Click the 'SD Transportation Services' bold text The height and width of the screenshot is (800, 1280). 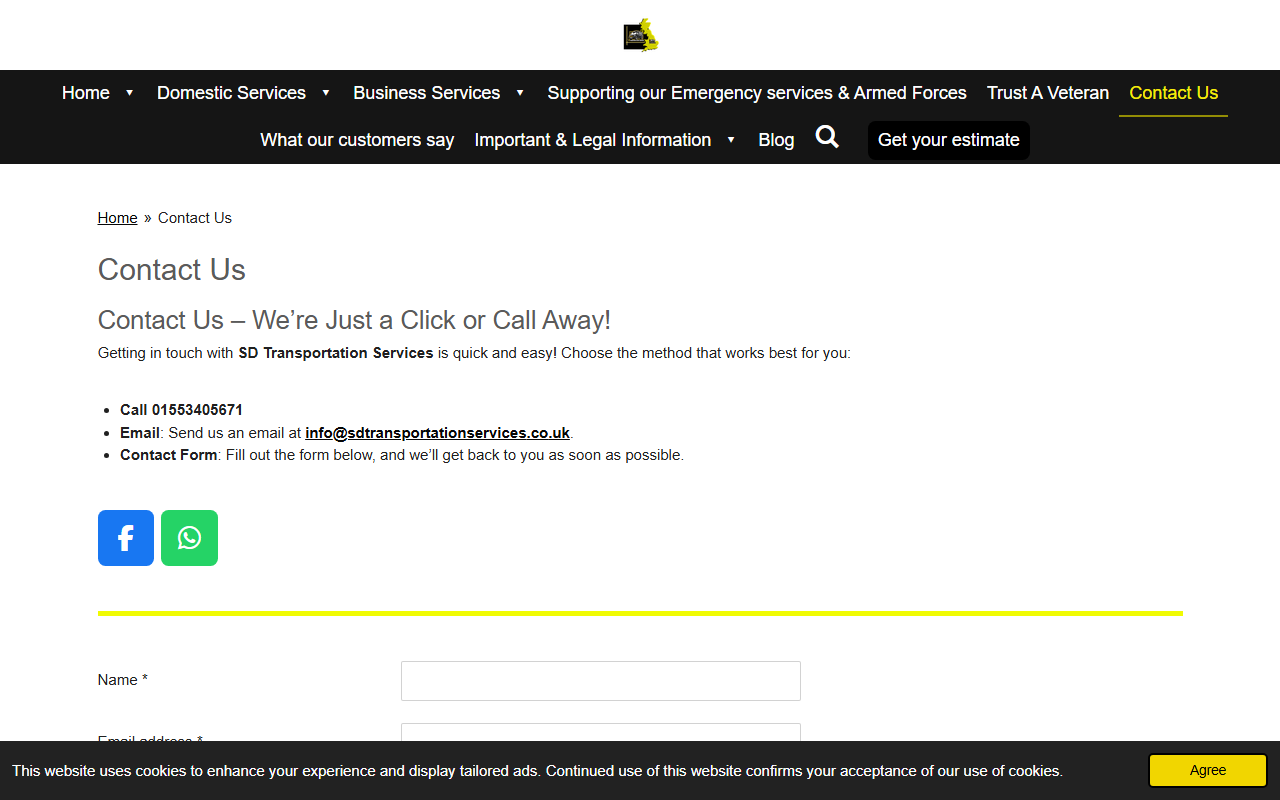click(336, 353)
